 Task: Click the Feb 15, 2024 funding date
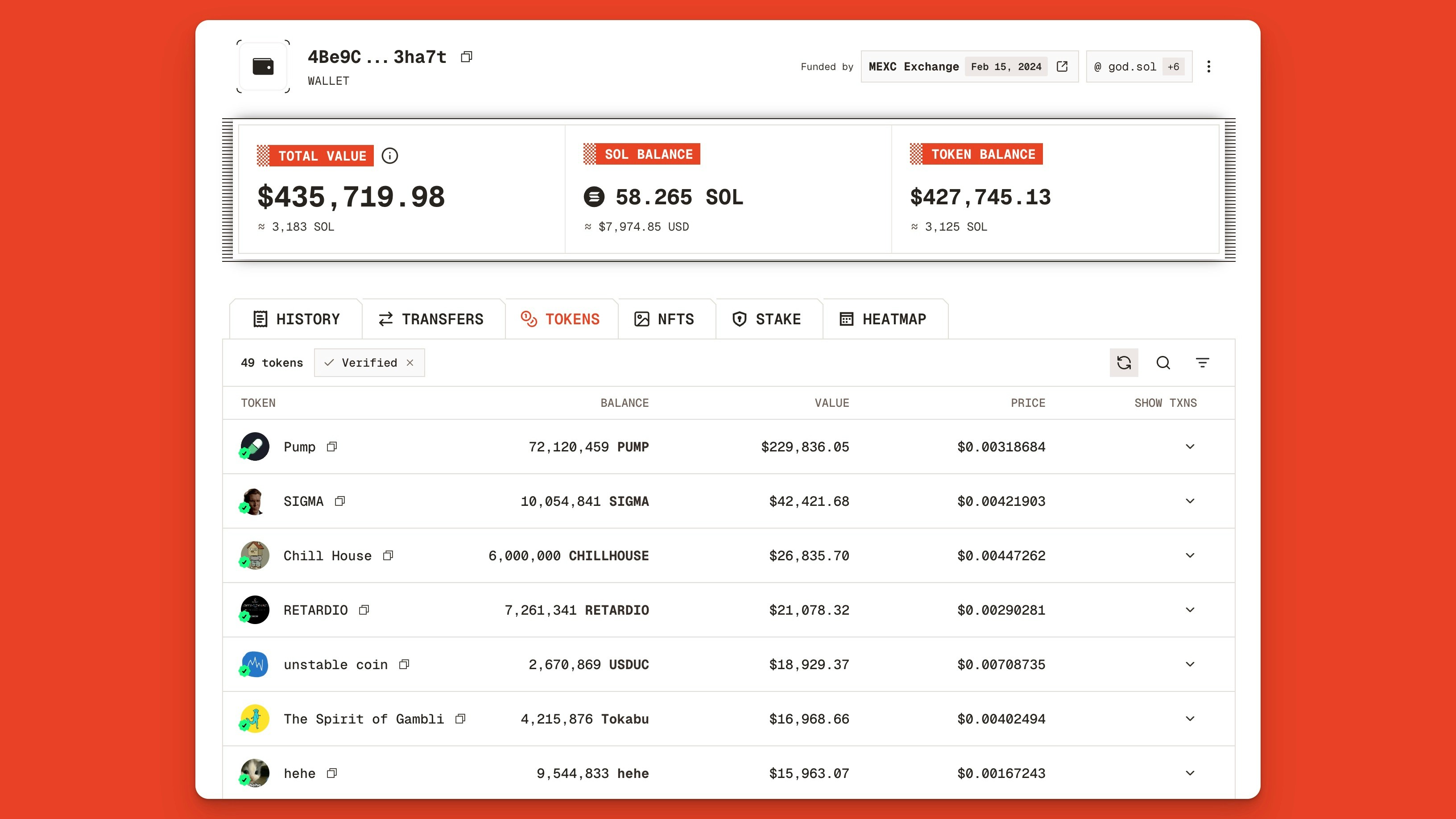click(1006, 66)
